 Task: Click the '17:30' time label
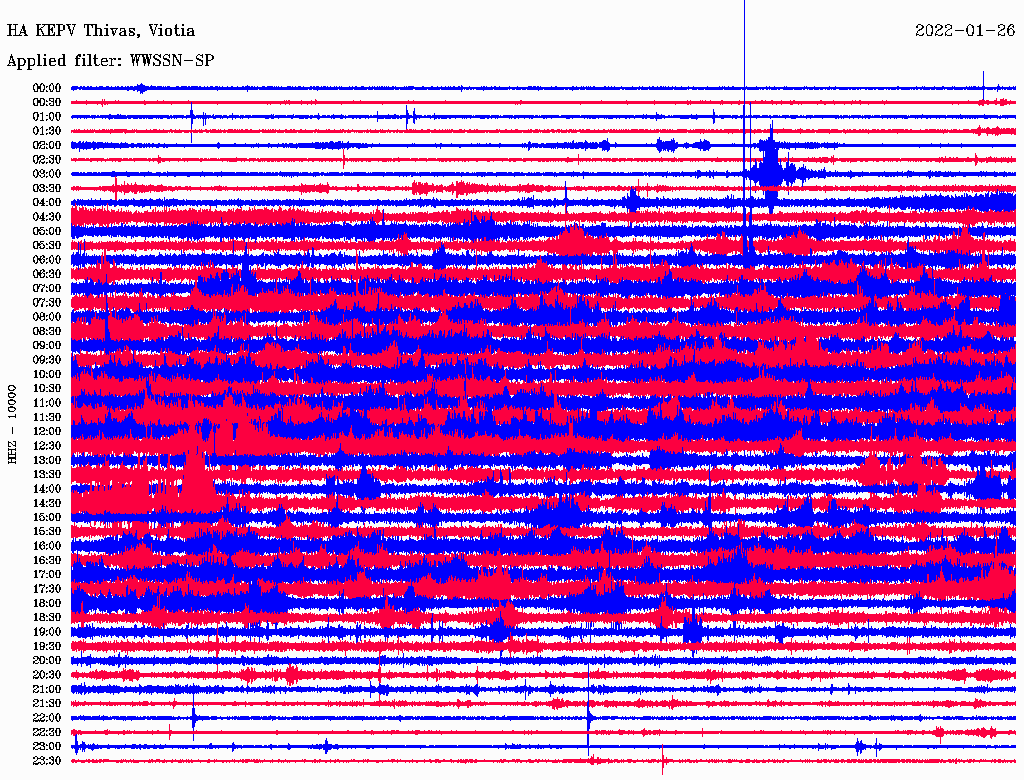point(47,589)
